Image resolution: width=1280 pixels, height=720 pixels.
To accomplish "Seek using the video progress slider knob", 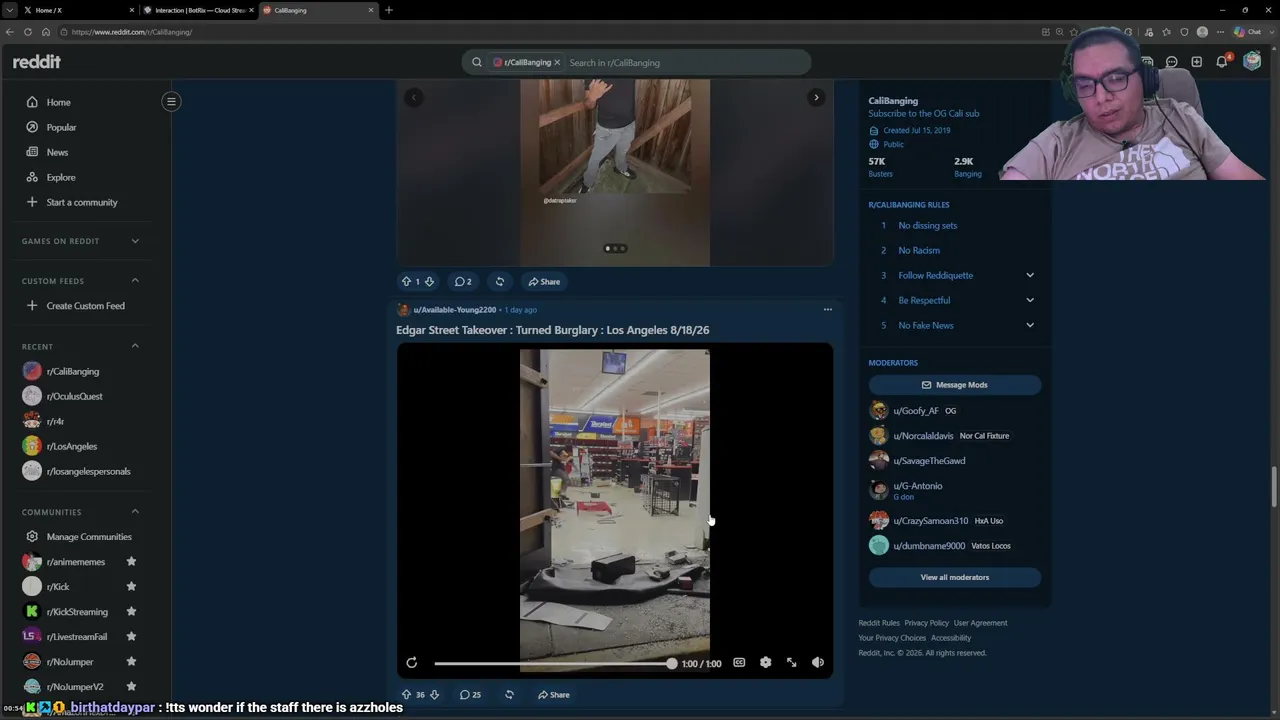I will [x=671, y=663].
